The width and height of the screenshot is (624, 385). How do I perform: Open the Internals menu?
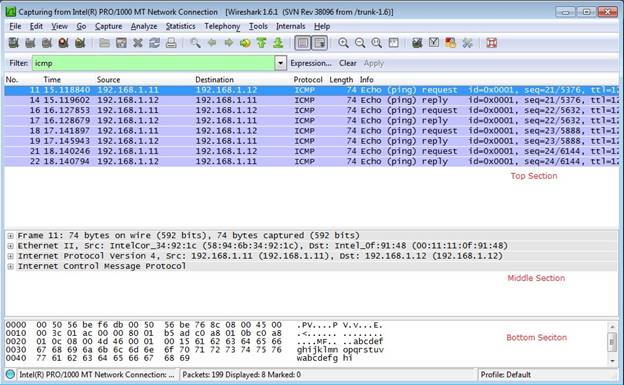pos(291,26)
